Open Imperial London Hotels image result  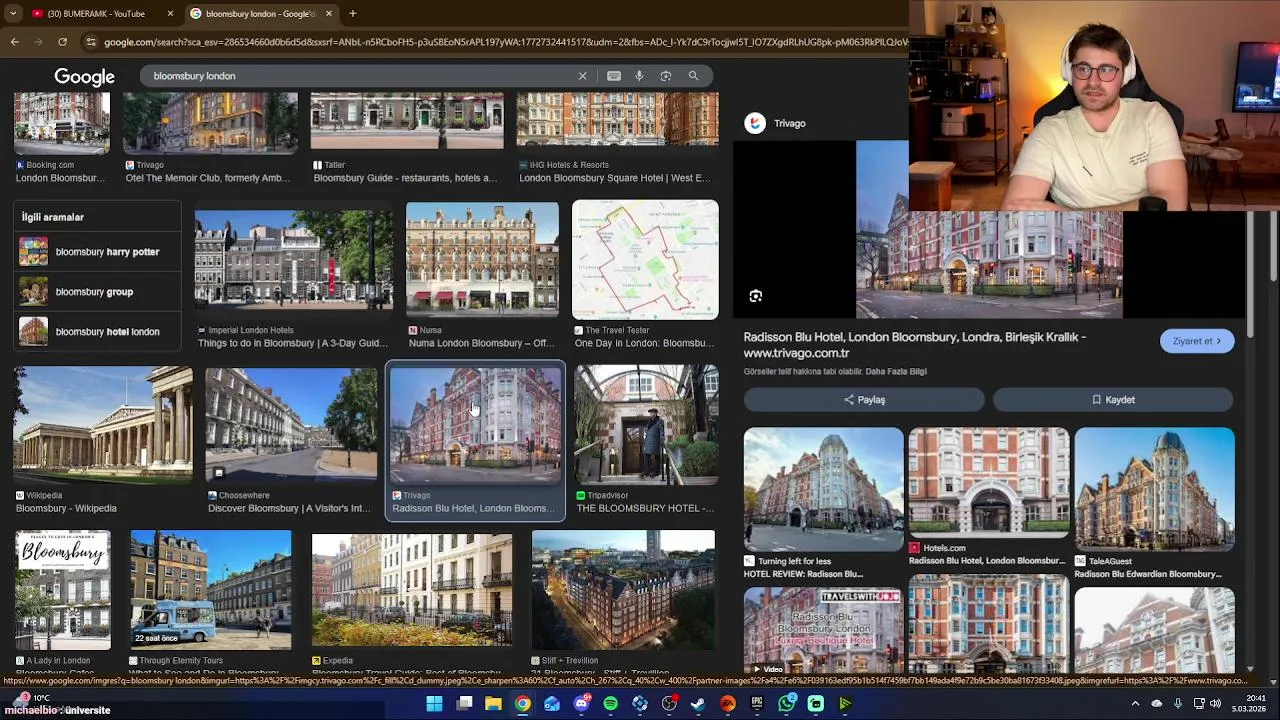[x=294, y=260]
